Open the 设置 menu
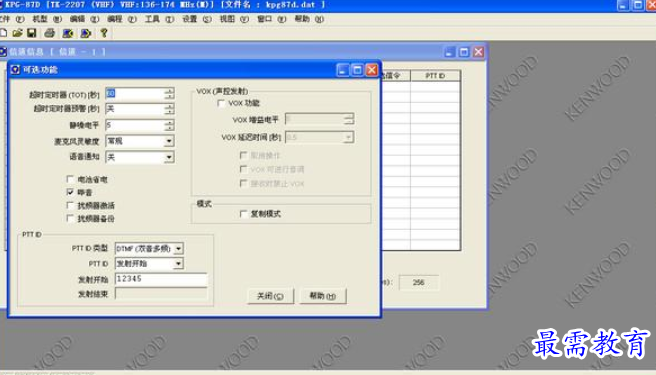 [x=197, y=19]
